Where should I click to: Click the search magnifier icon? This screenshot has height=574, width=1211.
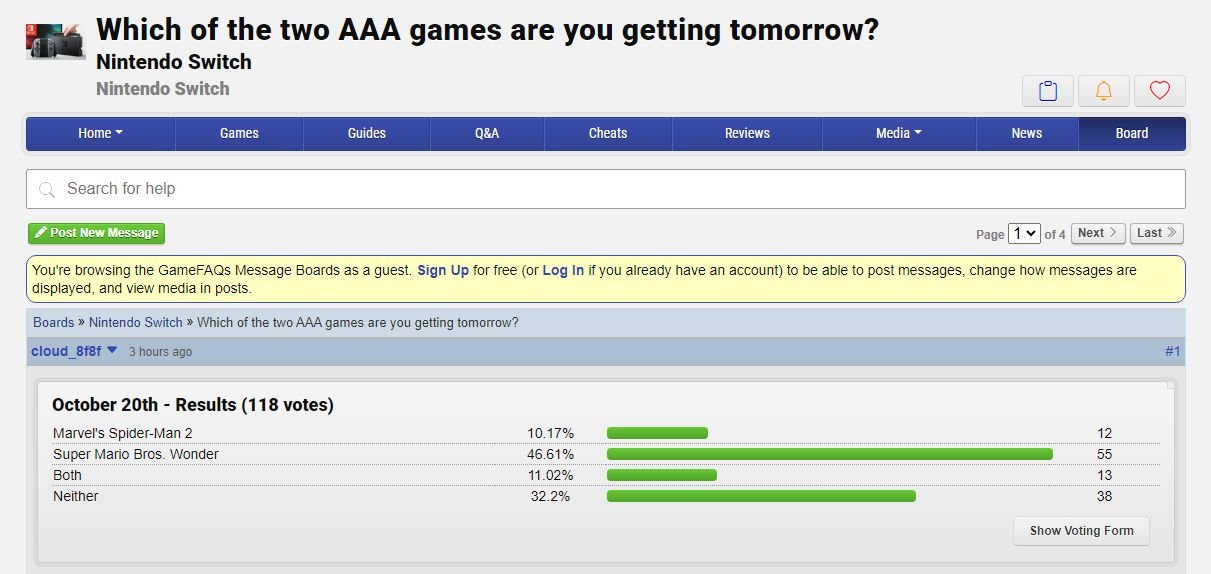[x=46, y=189]
